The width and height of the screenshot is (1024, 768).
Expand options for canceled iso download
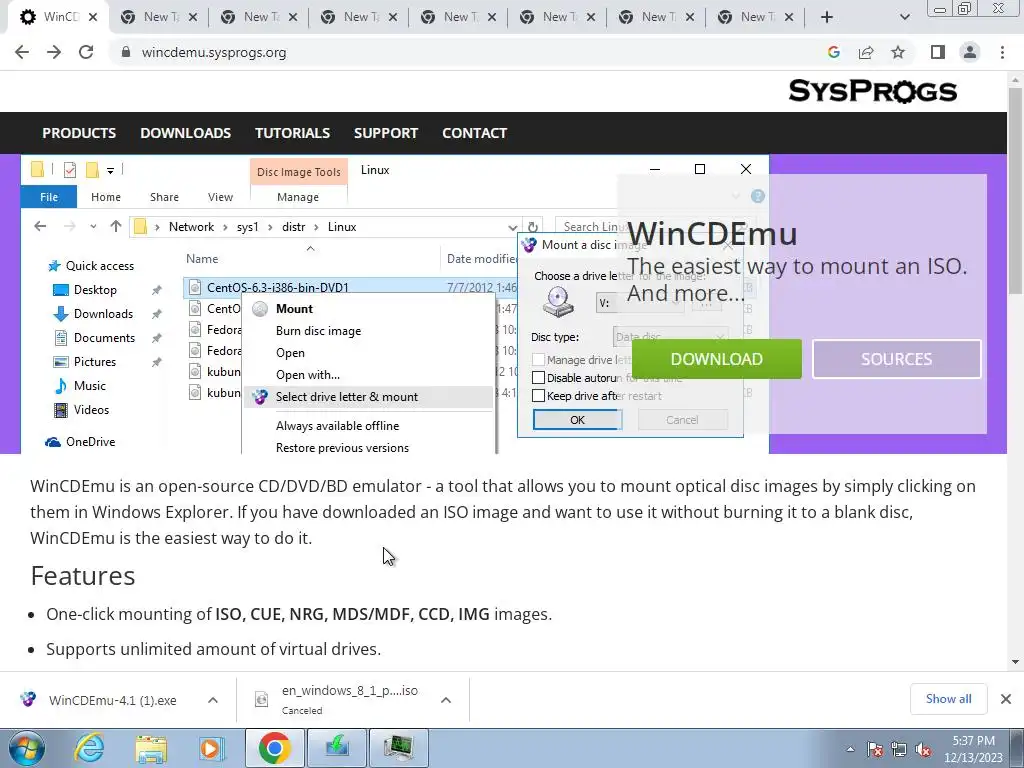click(446, 699)
